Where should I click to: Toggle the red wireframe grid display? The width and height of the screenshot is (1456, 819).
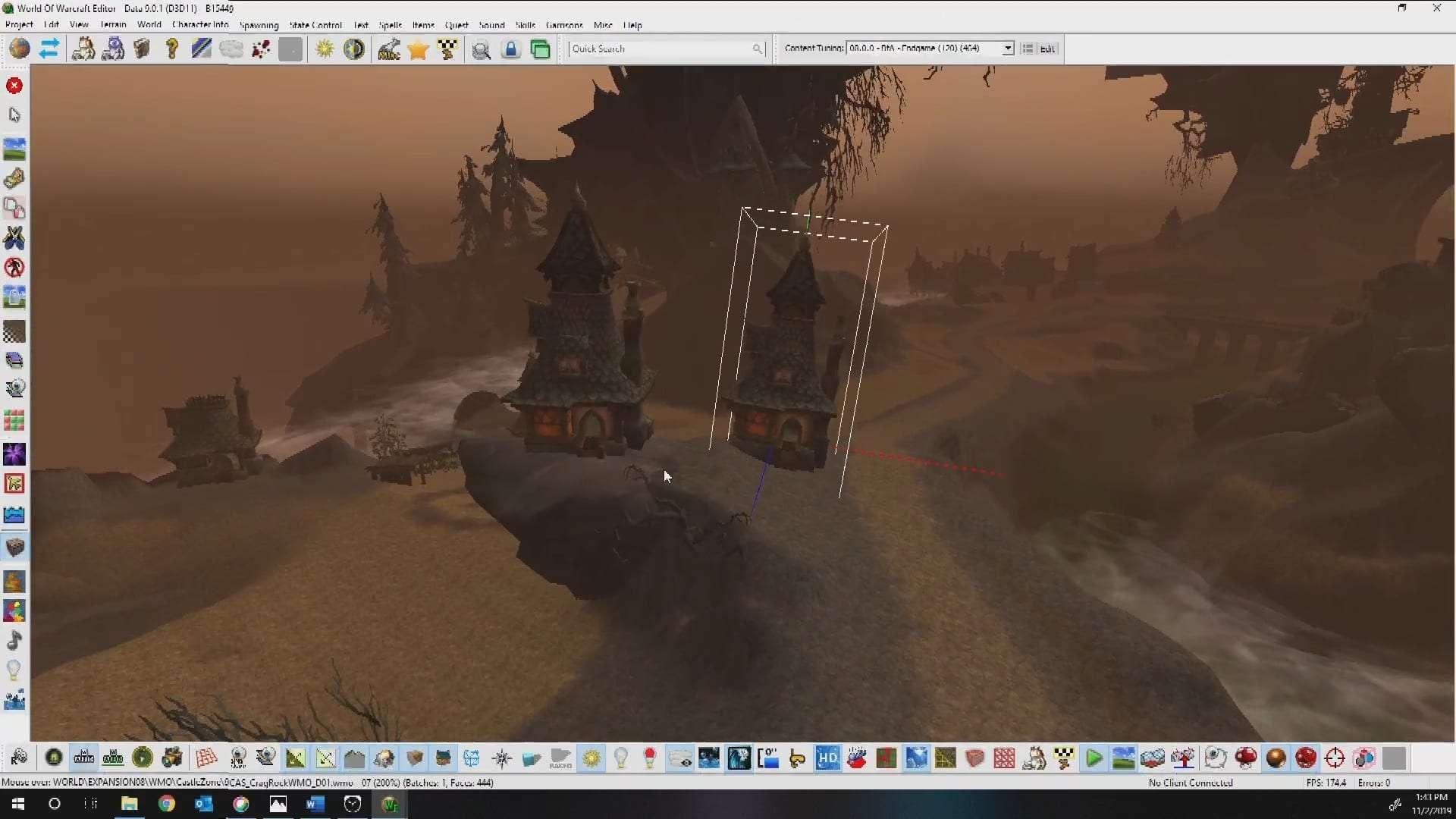(x=206, y=758)
